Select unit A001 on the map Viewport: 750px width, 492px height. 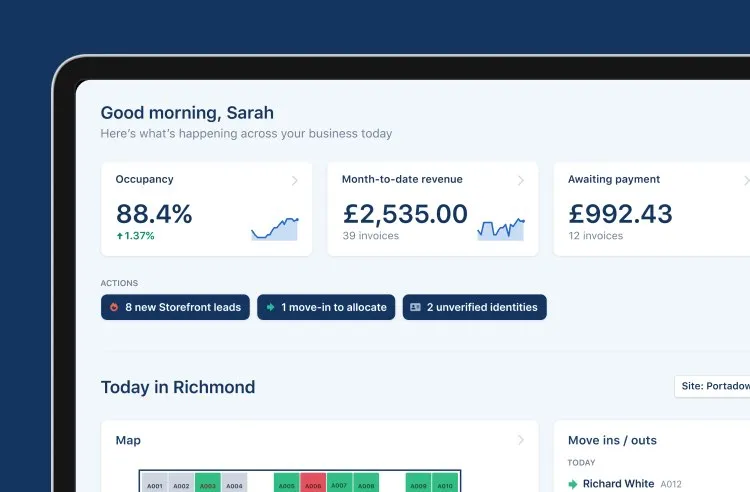[x=154, y=483]
